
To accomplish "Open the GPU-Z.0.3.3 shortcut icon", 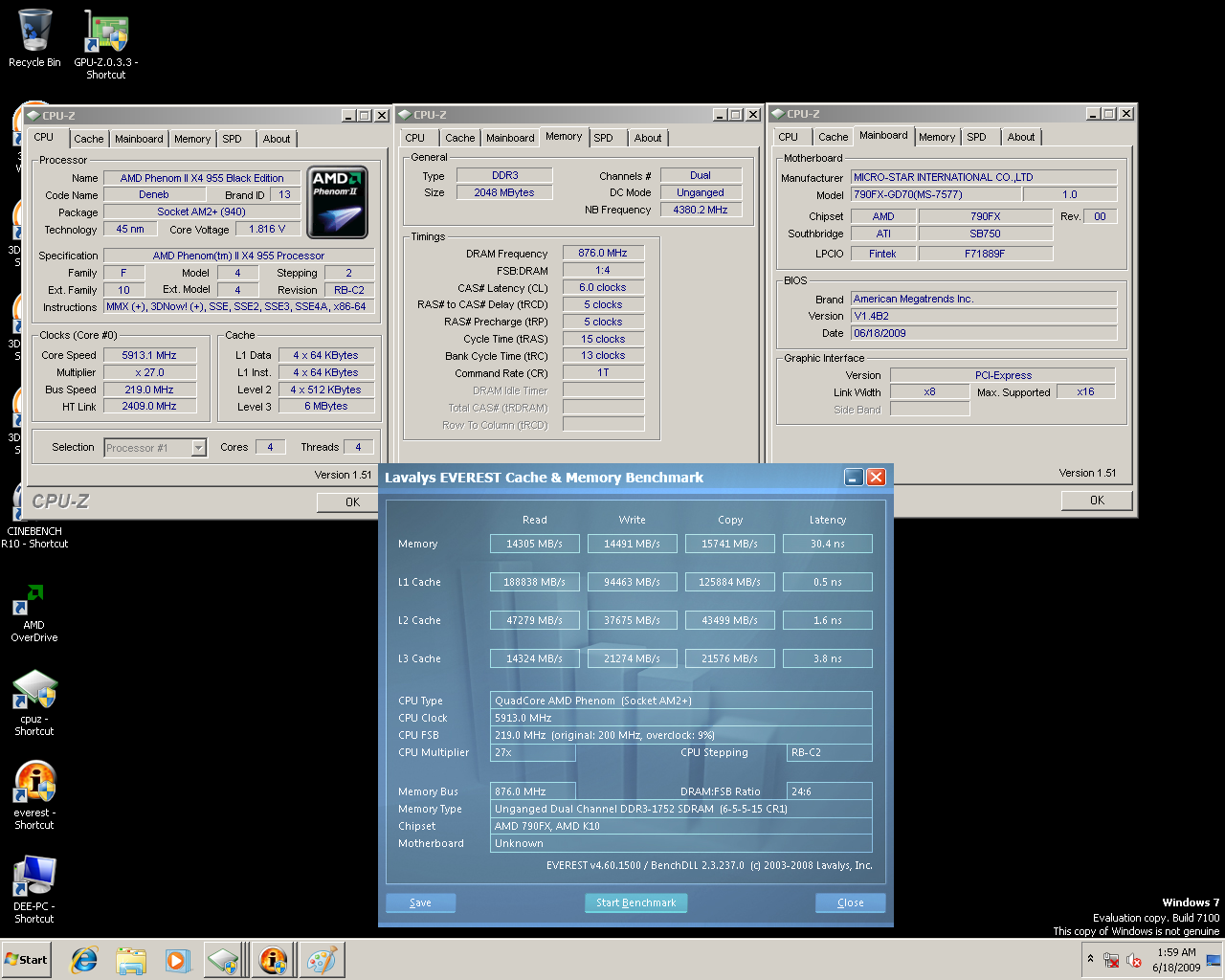I will [106, 44].
